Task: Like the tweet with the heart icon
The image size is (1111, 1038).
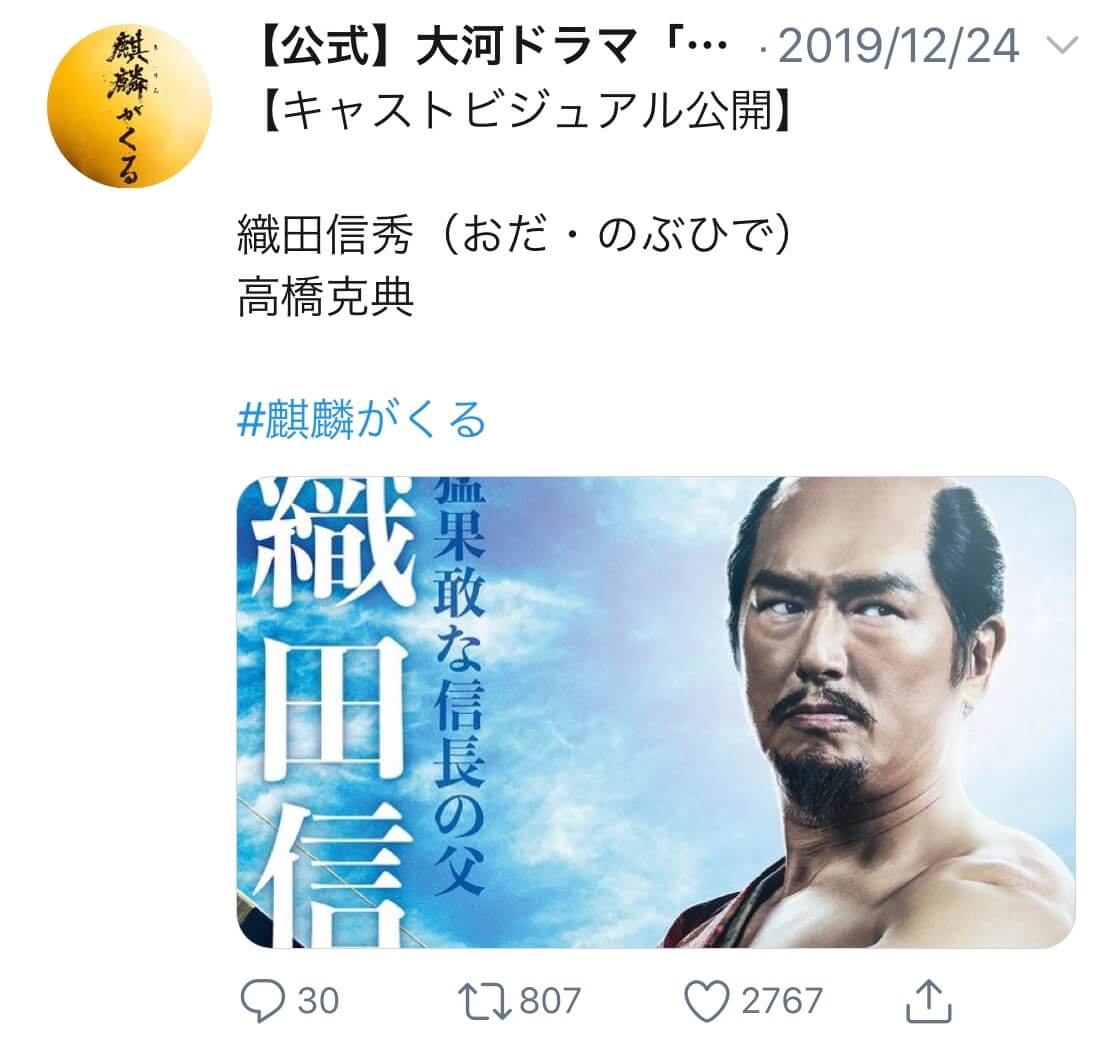Action: [x=706, y=1000]
